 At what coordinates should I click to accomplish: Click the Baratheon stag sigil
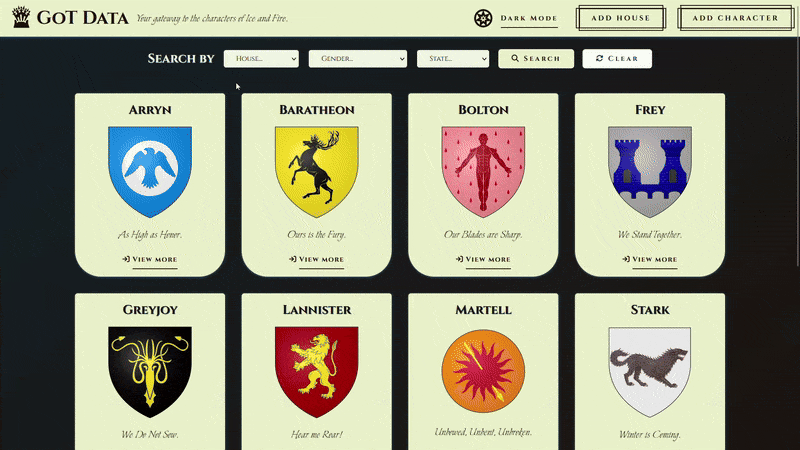click(317, 172)
